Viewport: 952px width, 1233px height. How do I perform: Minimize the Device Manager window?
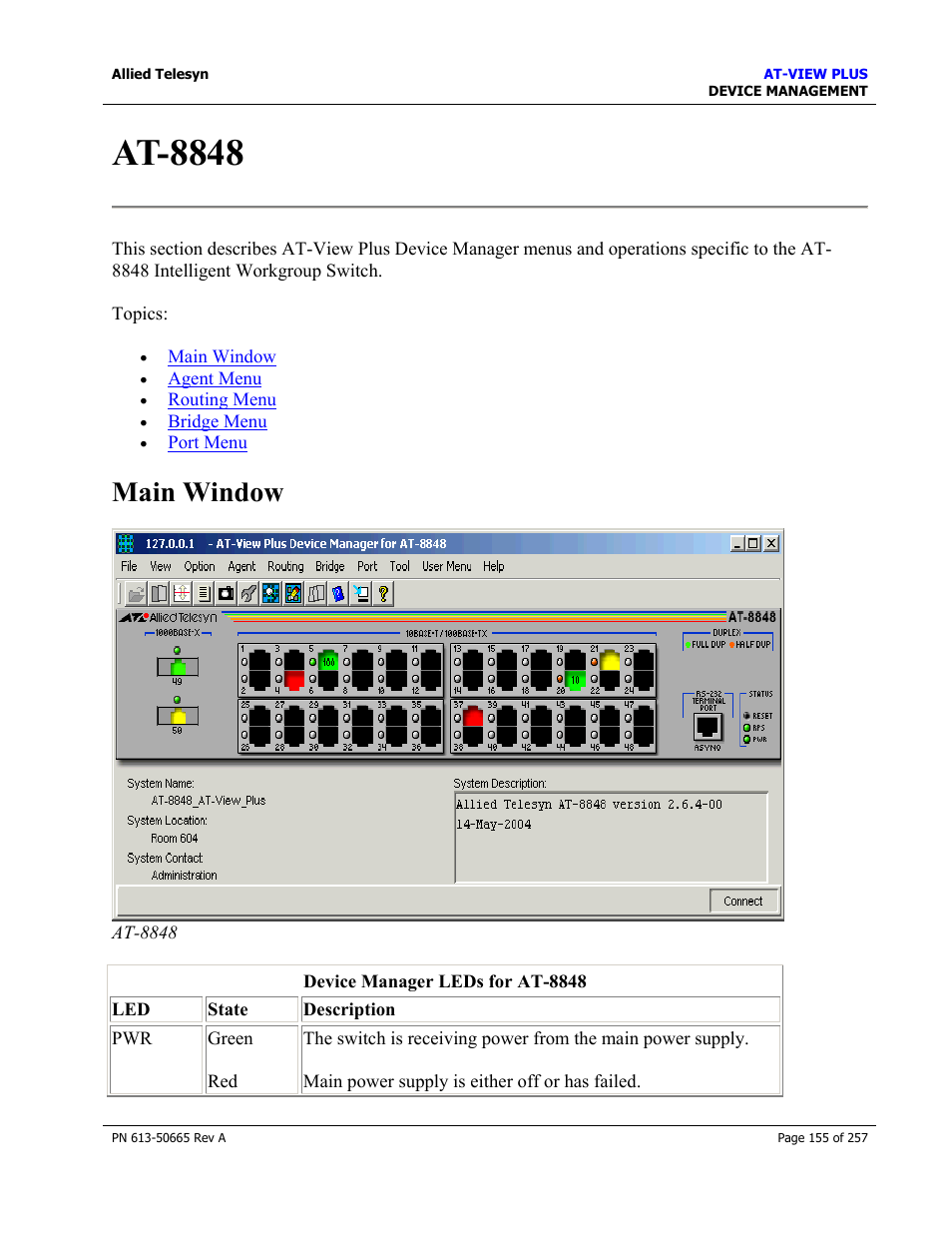coord(737,543)
